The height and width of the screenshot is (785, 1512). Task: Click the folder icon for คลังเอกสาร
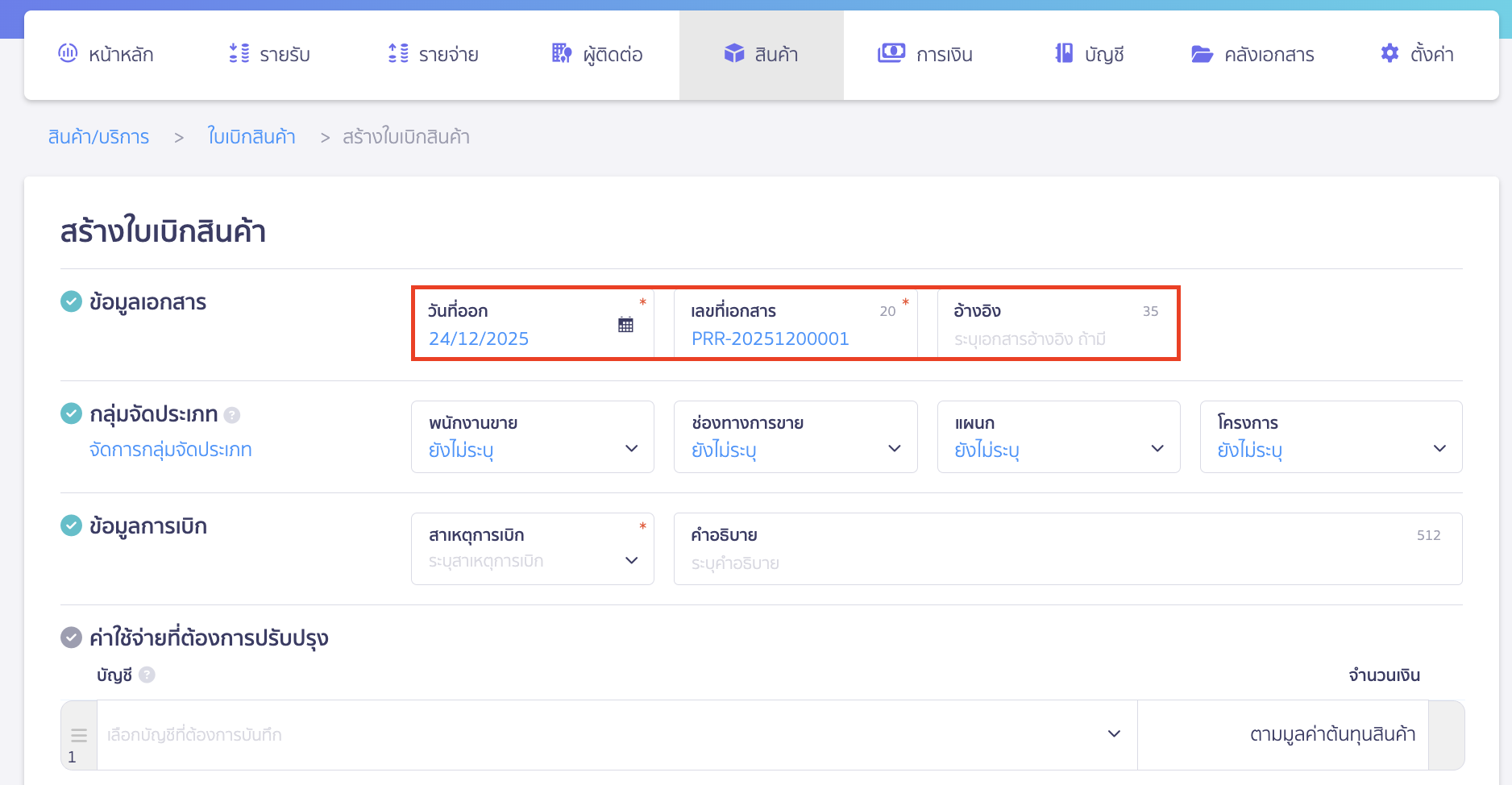tap(1202, 54)
